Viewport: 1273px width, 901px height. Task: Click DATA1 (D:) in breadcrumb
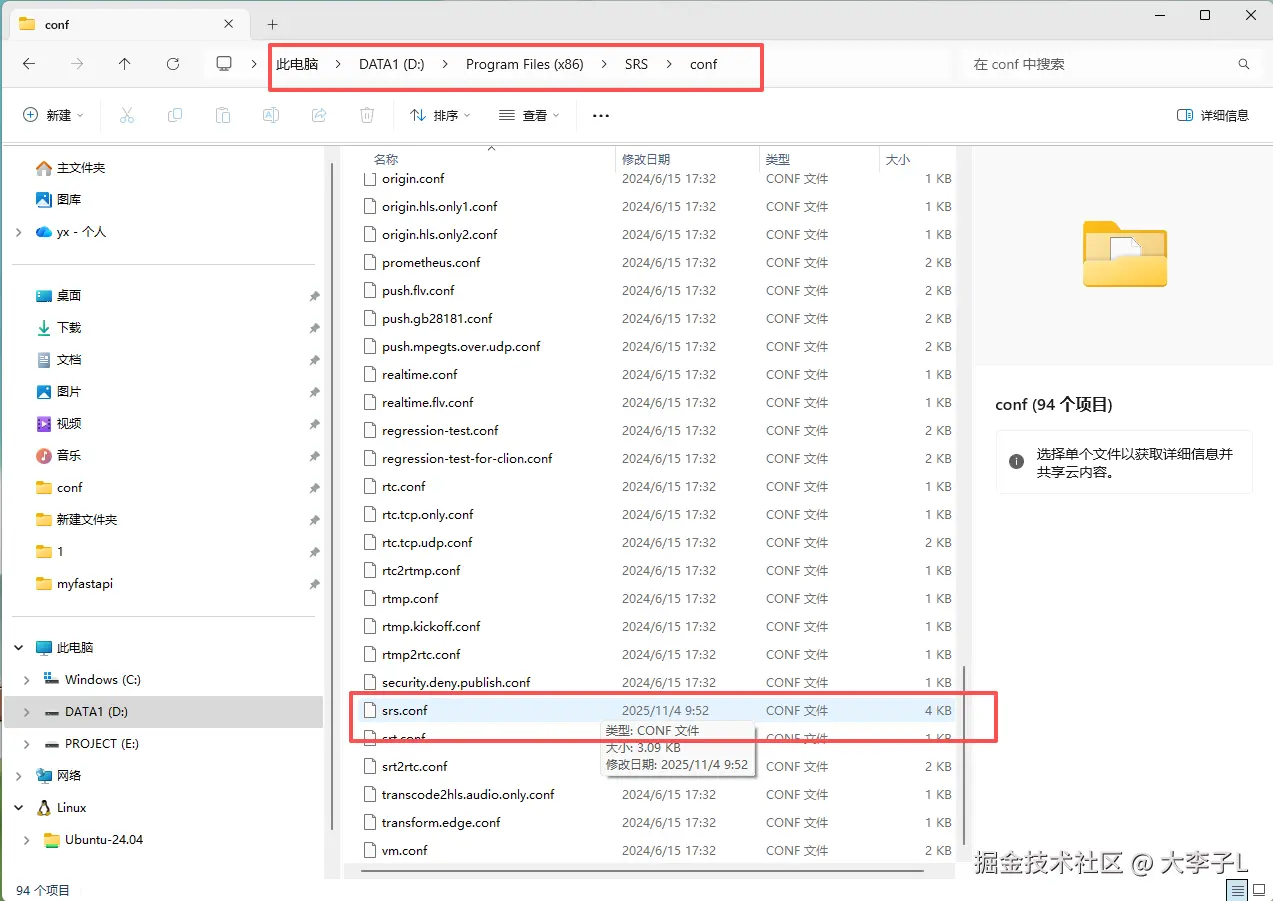392,64
